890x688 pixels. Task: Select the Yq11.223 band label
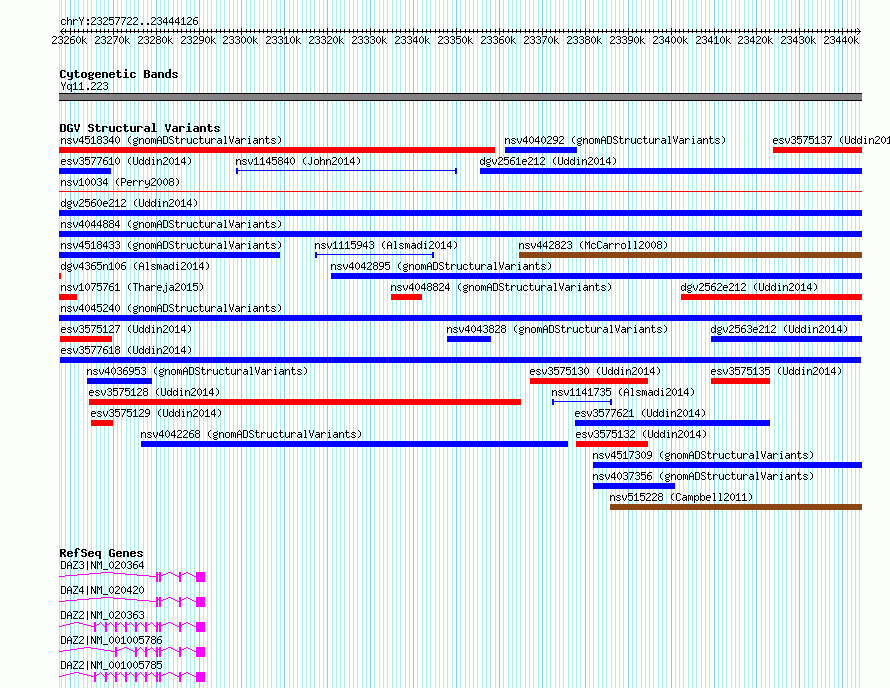click(x=84, y=86)
